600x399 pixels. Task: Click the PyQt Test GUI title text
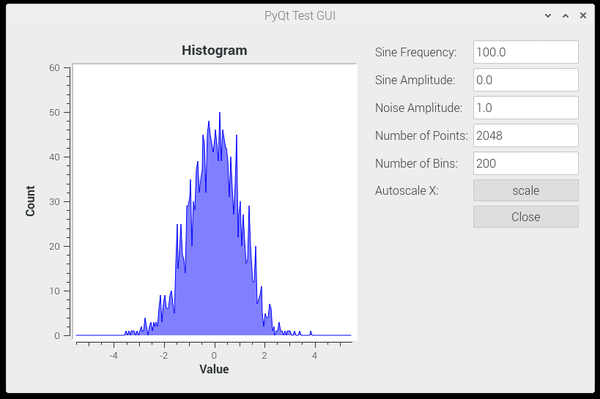tap(300, 16)
